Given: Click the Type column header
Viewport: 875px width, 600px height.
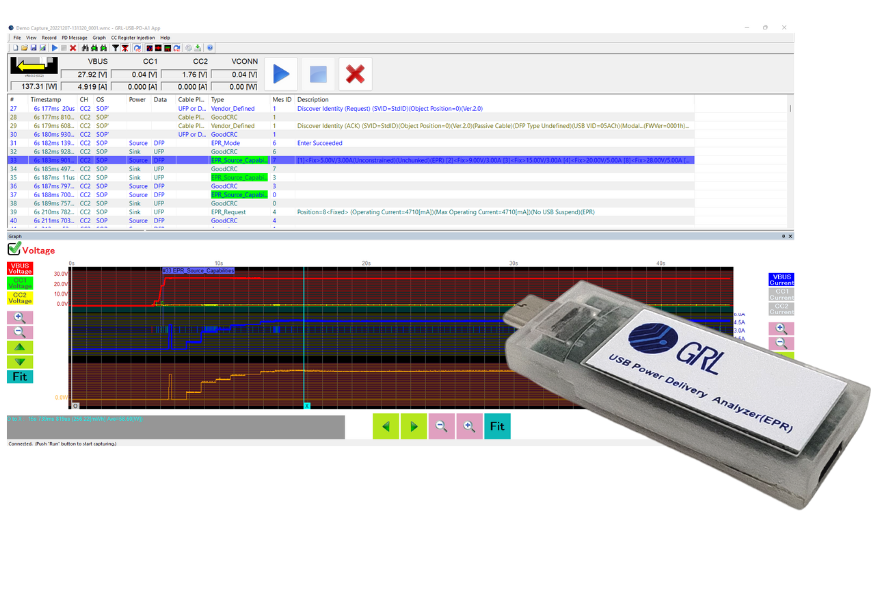Looking at the screenshot, I should (218, 99).
